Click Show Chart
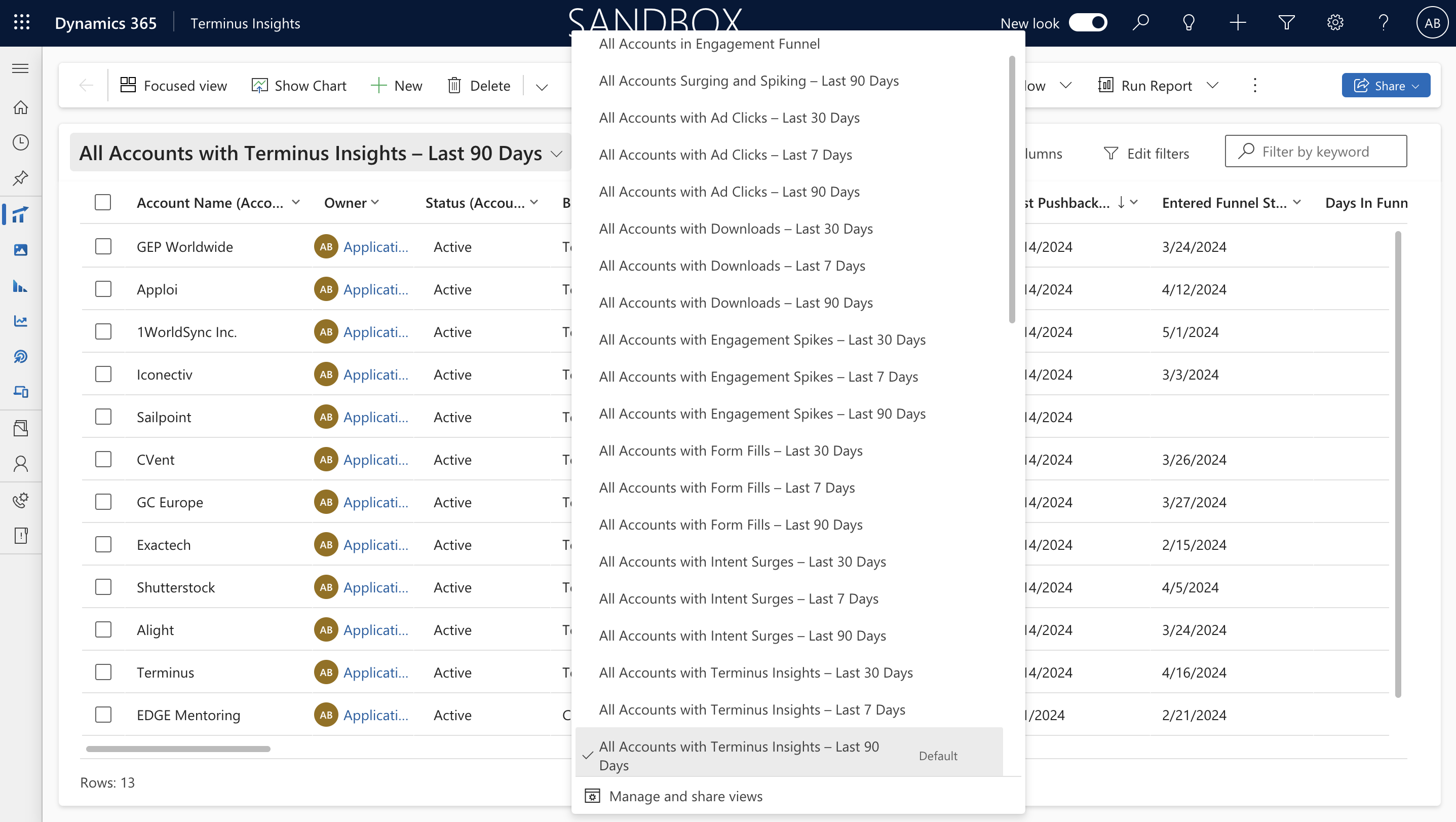The width and height of the screenshot is (1456, 822). pyautogui.click(x=298, y=85)
